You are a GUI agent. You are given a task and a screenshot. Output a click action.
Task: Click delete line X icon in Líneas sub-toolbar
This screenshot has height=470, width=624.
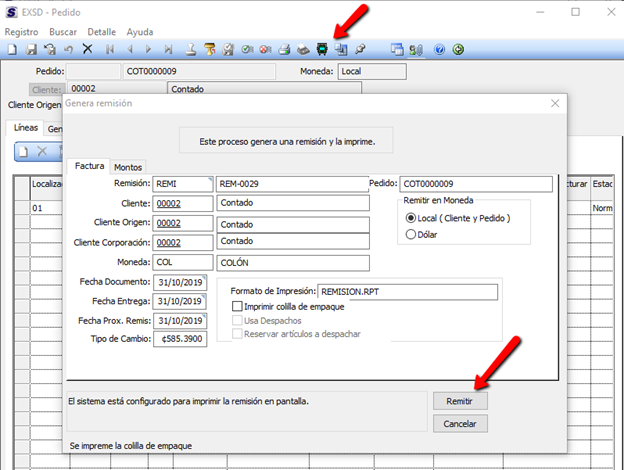(42, 151)
